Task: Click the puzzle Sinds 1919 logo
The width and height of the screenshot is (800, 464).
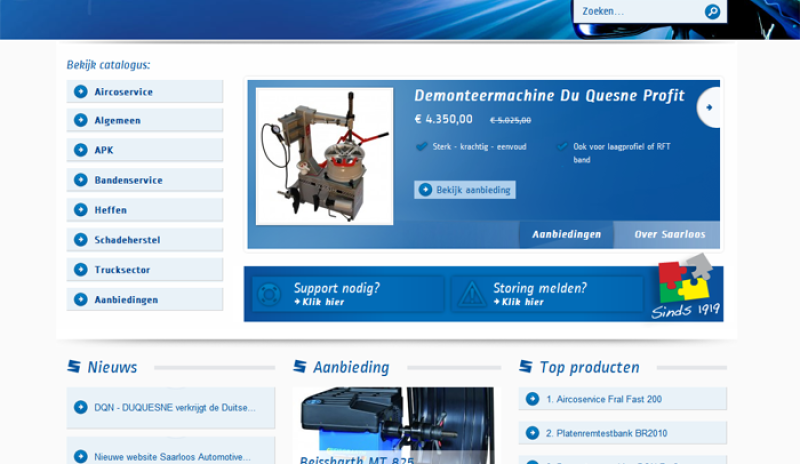Action: (685, 289)
